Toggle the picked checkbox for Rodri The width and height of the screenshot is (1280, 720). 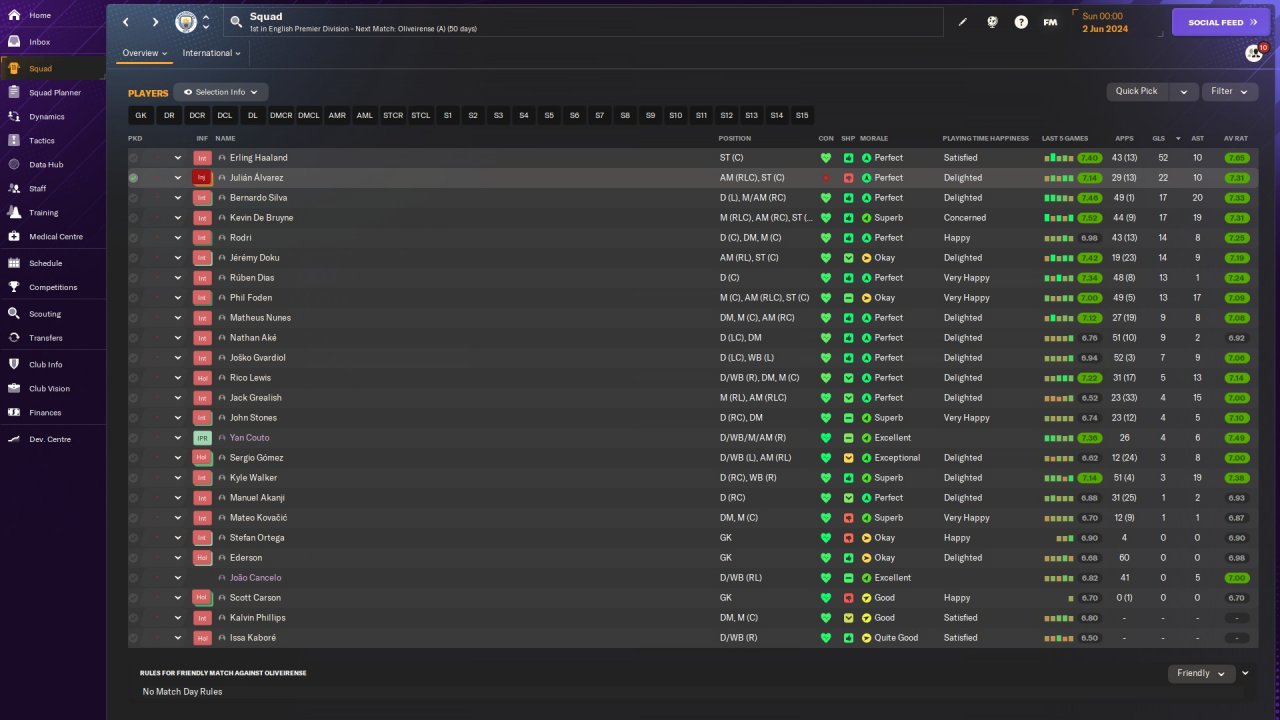coord(134,238)
